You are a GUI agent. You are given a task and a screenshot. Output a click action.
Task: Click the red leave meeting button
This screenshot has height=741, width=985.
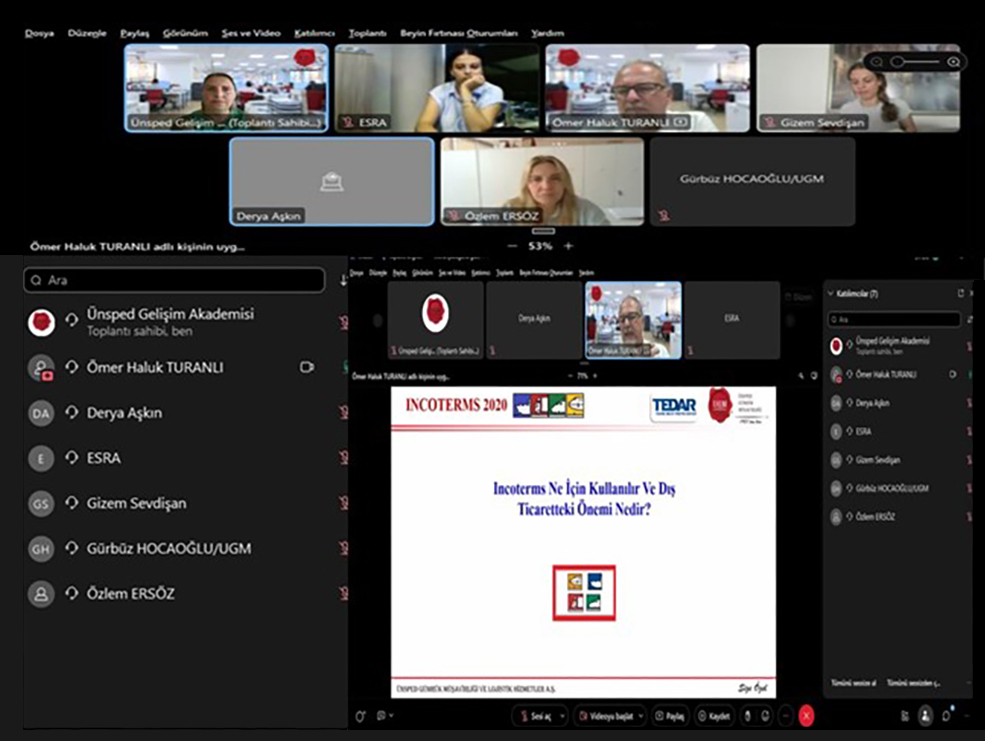coord(807,716)
